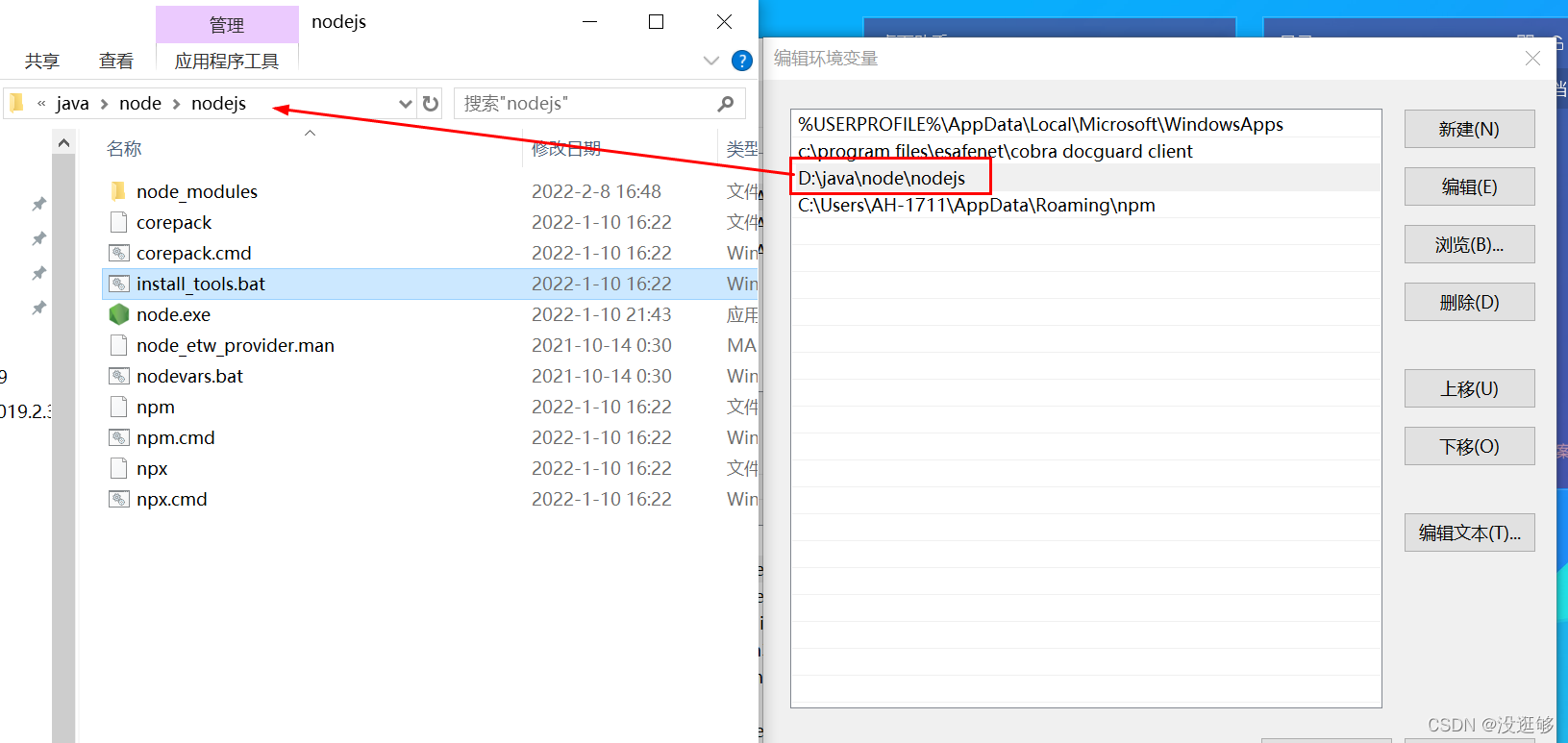Viewport: 1568px width, 743px height.
Task: Expand the Explorer ribbon chevron
Action: [711, 61]
